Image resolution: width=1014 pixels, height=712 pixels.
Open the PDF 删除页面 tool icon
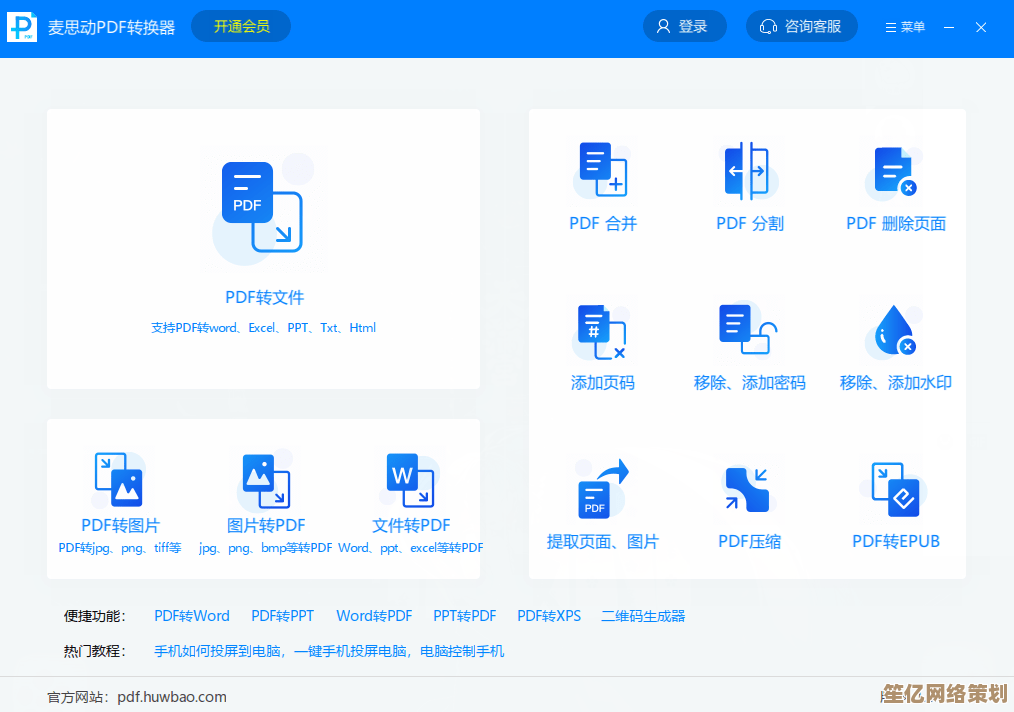(x=895, y=171)
